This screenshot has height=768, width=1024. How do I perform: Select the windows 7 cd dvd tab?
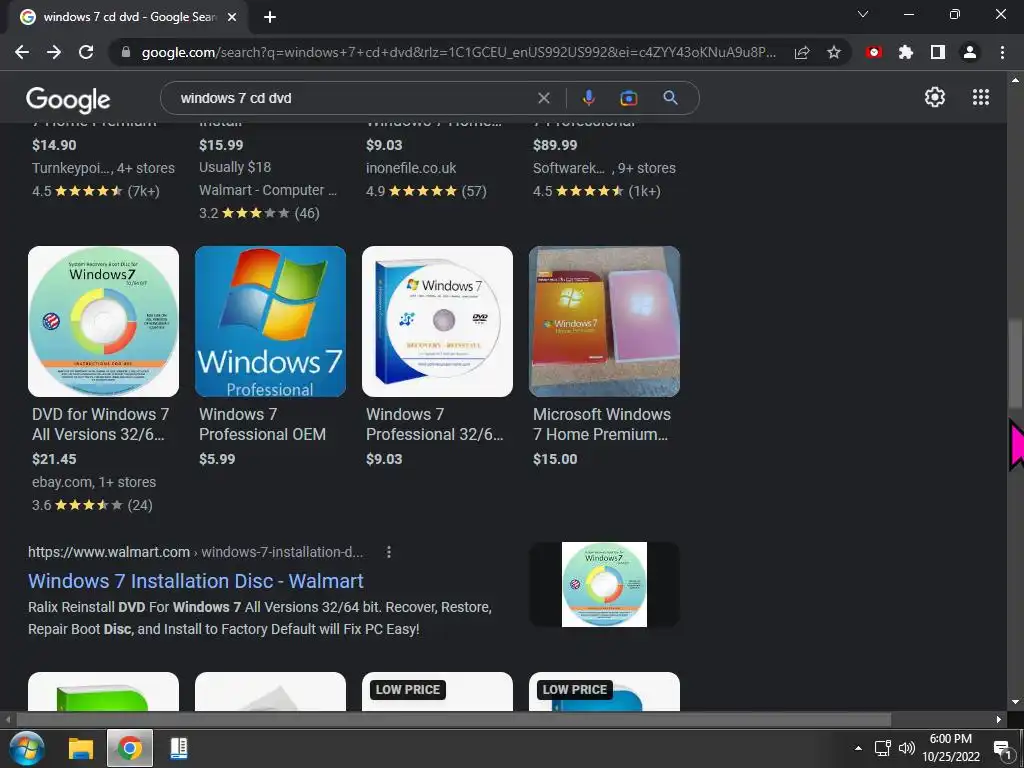[x=129, y=17]
